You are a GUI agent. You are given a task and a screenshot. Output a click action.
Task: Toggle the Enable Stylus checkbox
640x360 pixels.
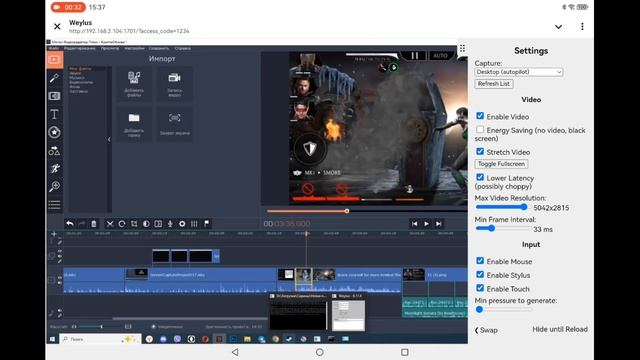[480, 274]
